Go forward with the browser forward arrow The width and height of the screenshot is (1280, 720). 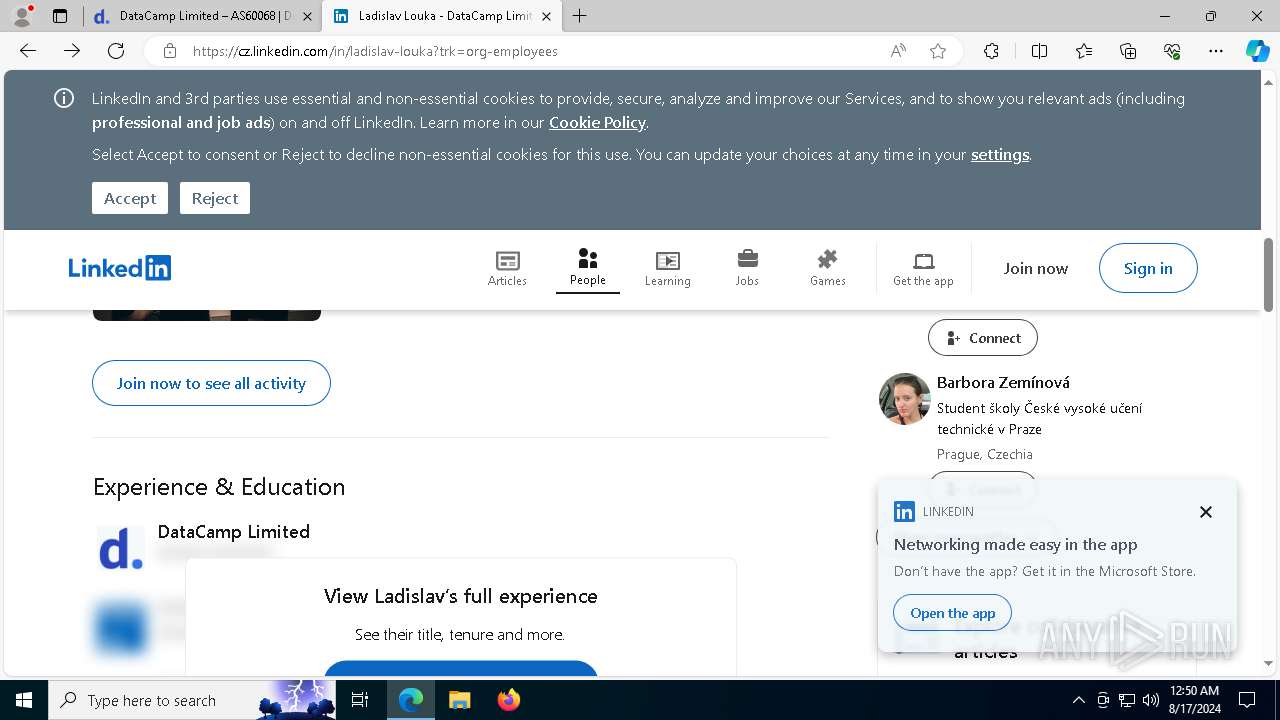(x=72, y=51)
